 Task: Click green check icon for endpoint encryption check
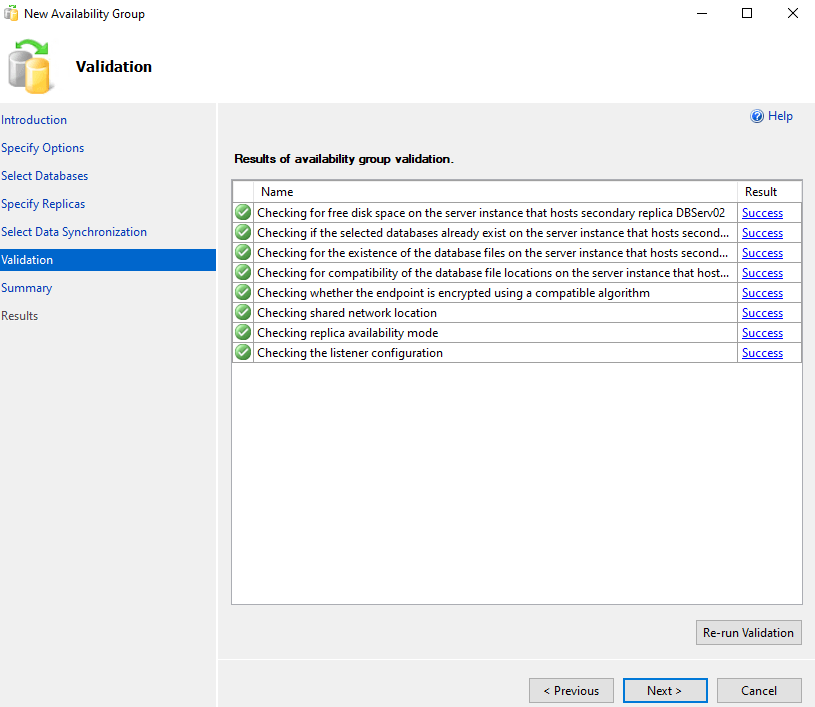243,293
